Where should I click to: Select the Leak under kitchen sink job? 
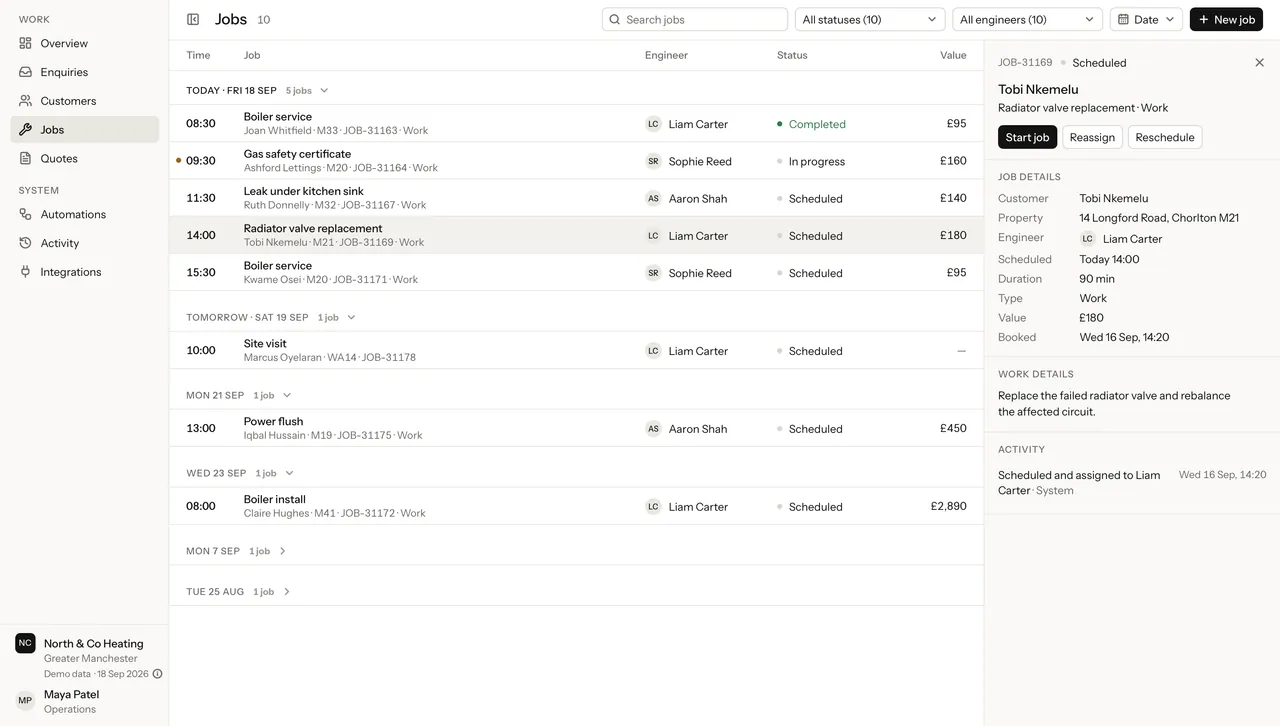click(576, 198)
